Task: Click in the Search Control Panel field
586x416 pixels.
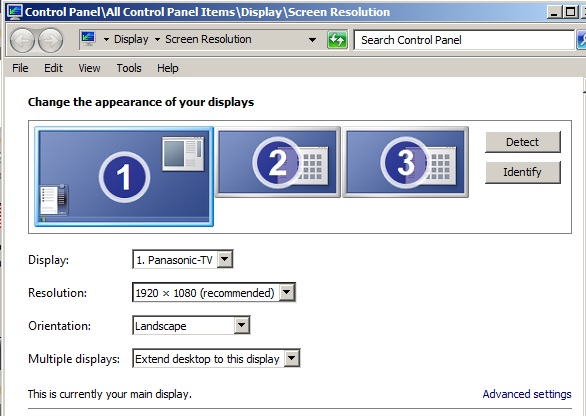Action: [464, 40]
